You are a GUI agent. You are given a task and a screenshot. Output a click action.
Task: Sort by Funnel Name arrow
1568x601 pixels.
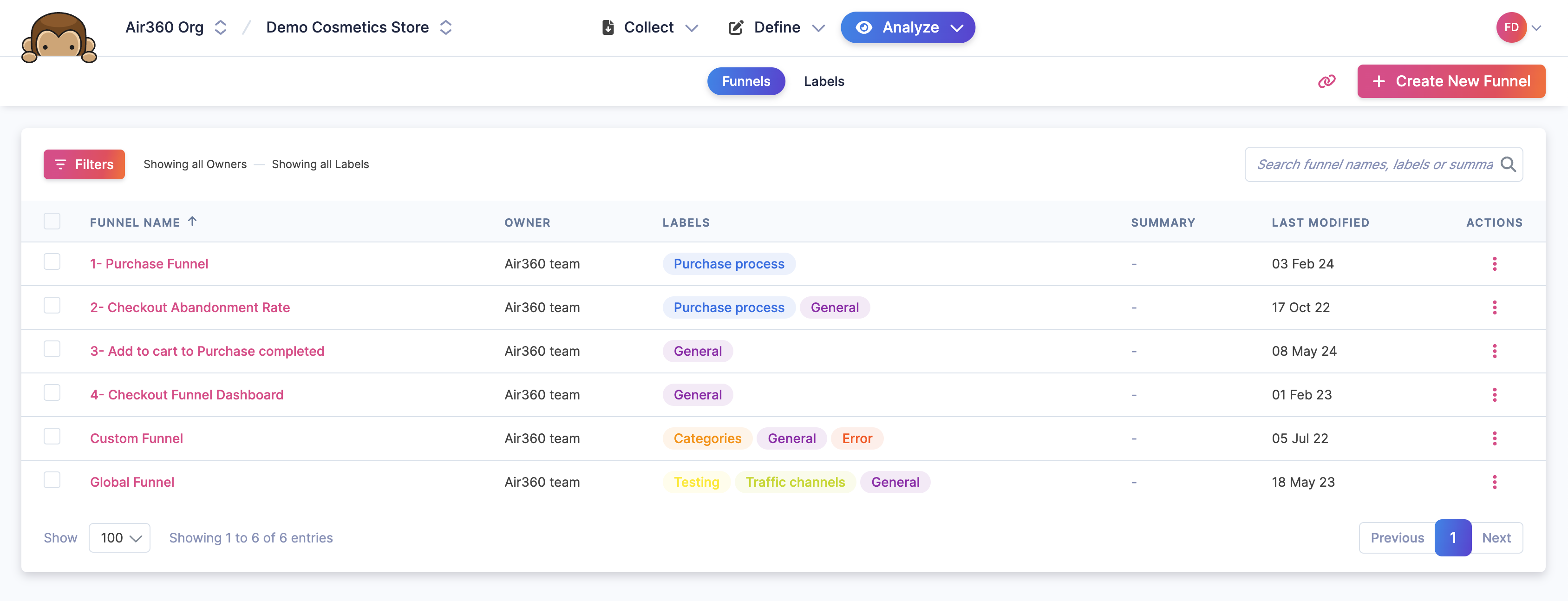[192, 222]
